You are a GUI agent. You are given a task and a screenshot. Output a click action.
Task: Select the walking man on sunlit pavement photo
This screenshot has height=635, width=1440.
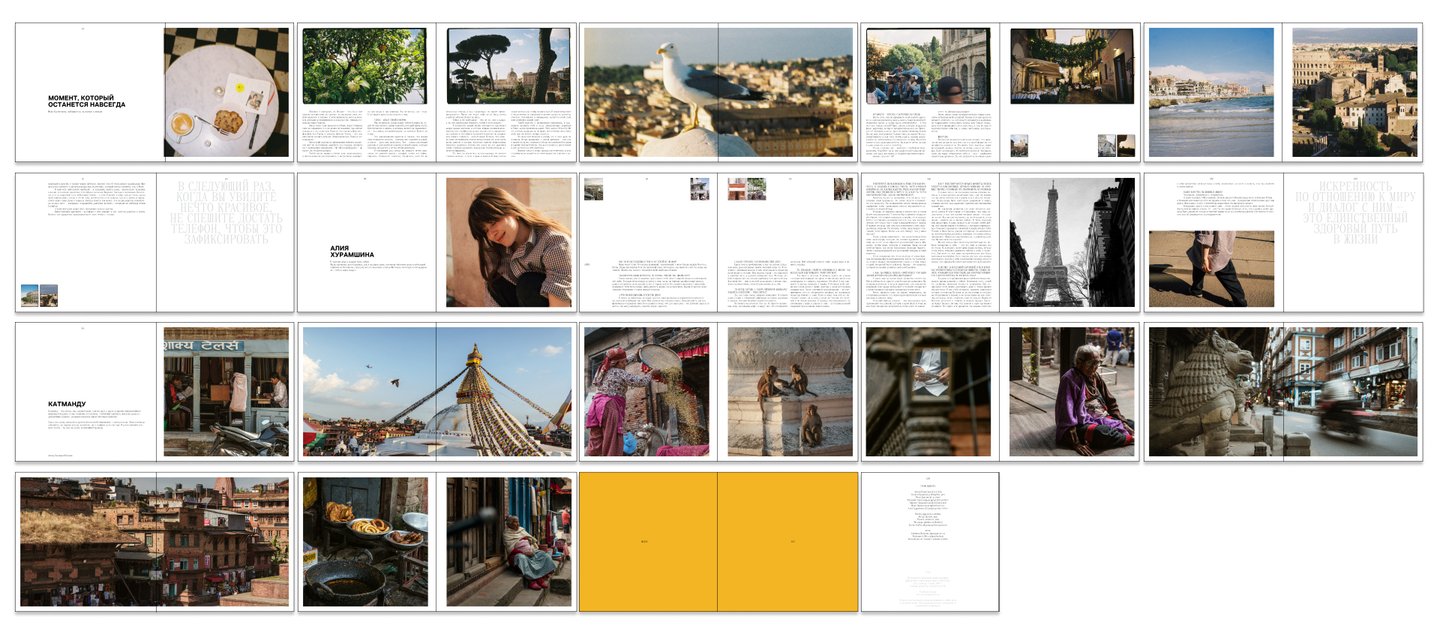pos(1211,268)
